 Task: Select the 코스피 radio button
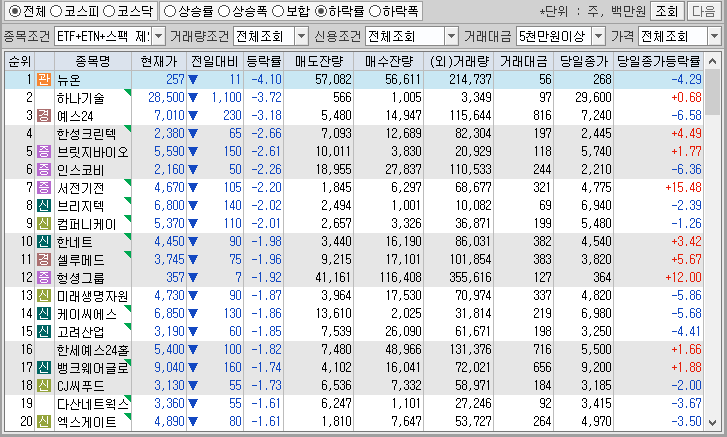pyautogui.click(x=57, y=11)
